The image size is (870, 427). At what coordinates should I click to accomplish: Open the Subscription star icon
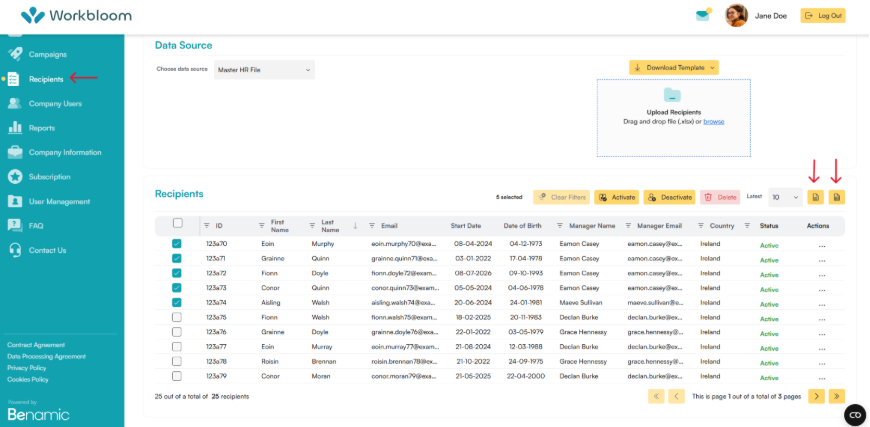[15, 177]
